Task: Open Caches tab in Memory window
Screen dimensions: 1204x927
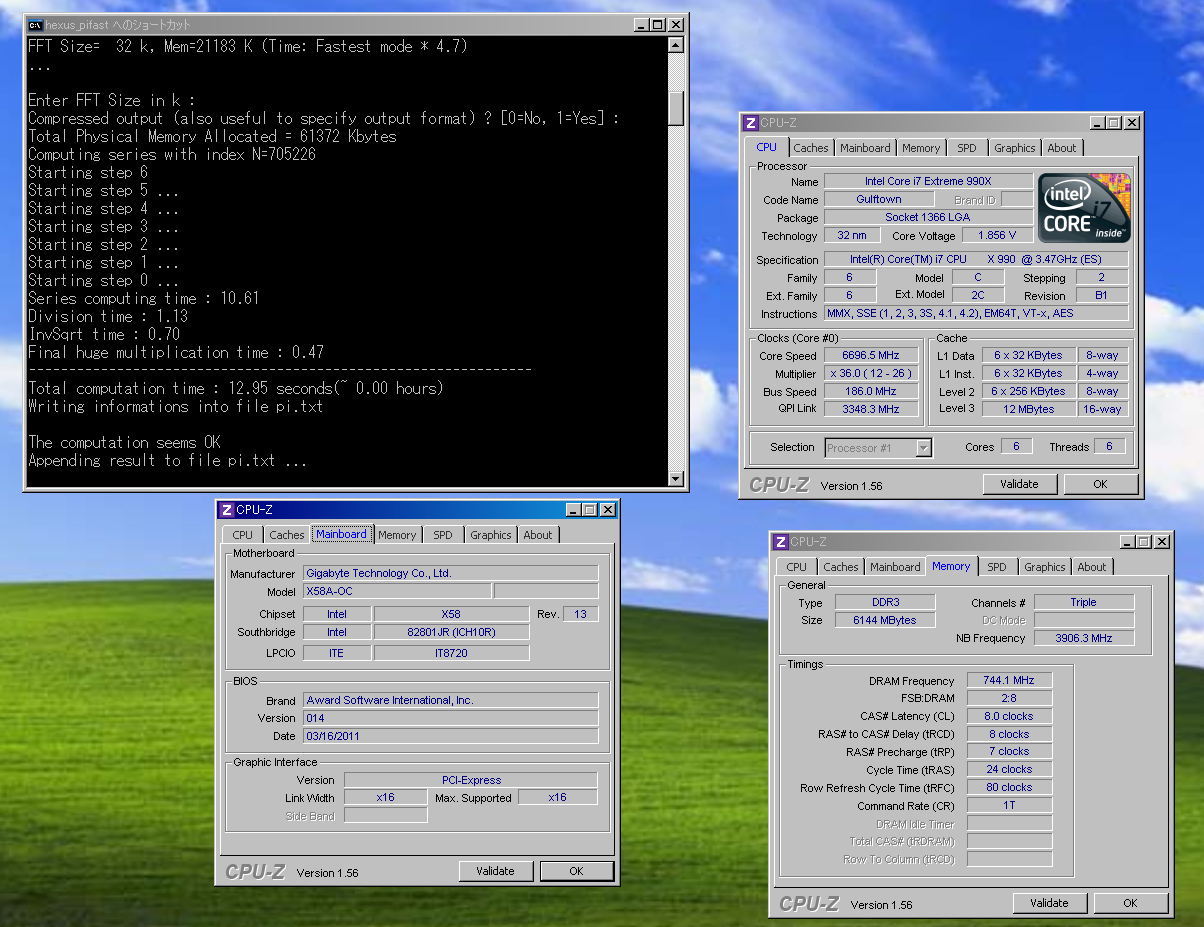Action: [841, 567]
